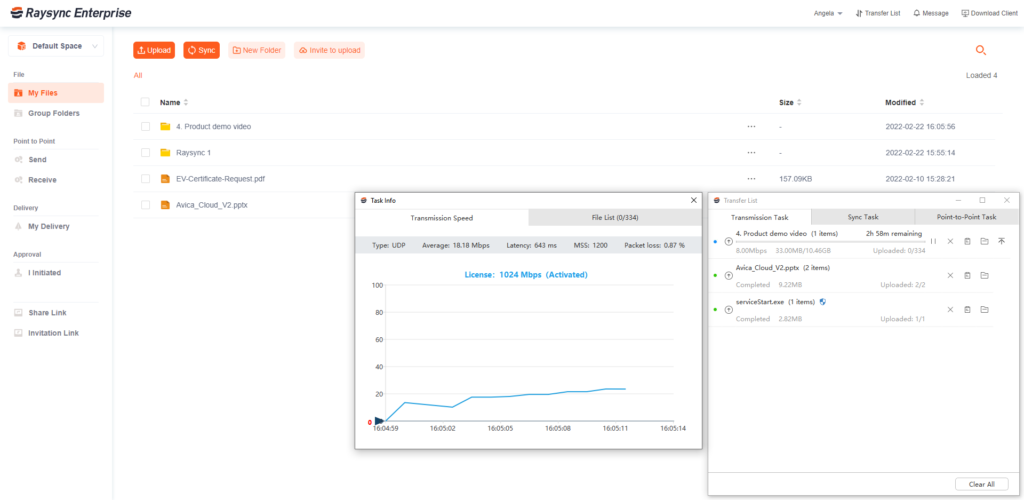
Task: Switch to the Sync Task tab
Action: point(862,217)
